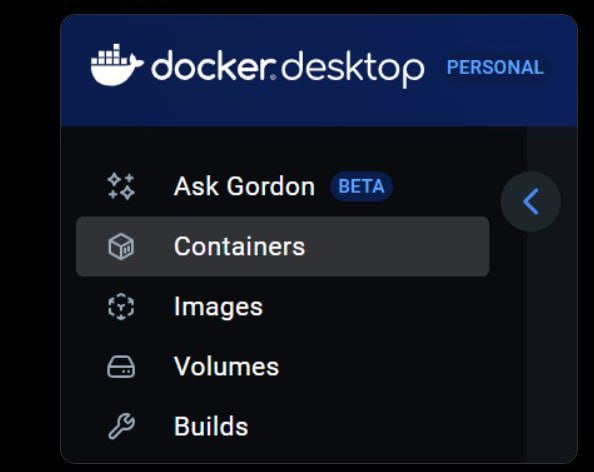Click the blank blue header banner area
Image resolution: width=594 pixels, height=472 pixels.
point(319,107)
